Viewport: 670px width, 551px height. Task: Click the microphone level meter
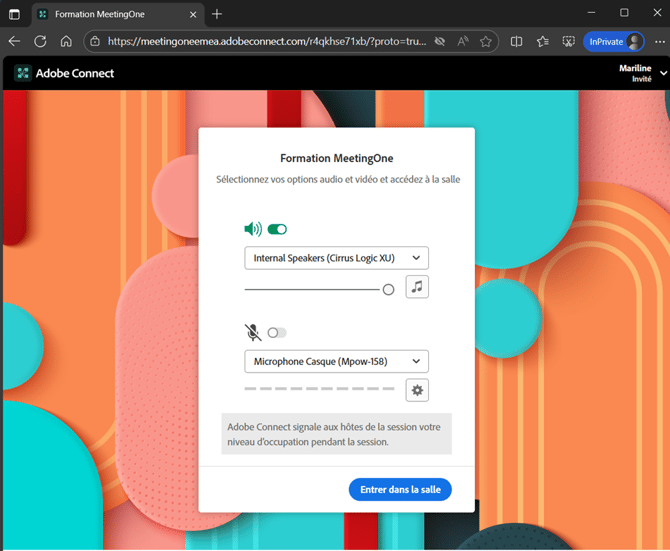[319, 389]
